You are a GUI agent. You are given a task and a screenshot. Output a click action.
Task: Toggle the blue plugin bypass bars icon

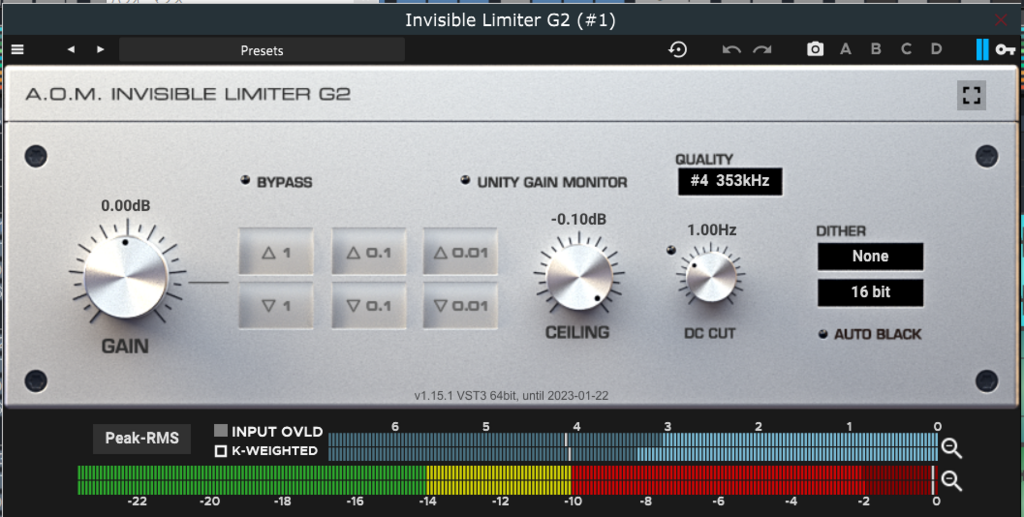982,50
